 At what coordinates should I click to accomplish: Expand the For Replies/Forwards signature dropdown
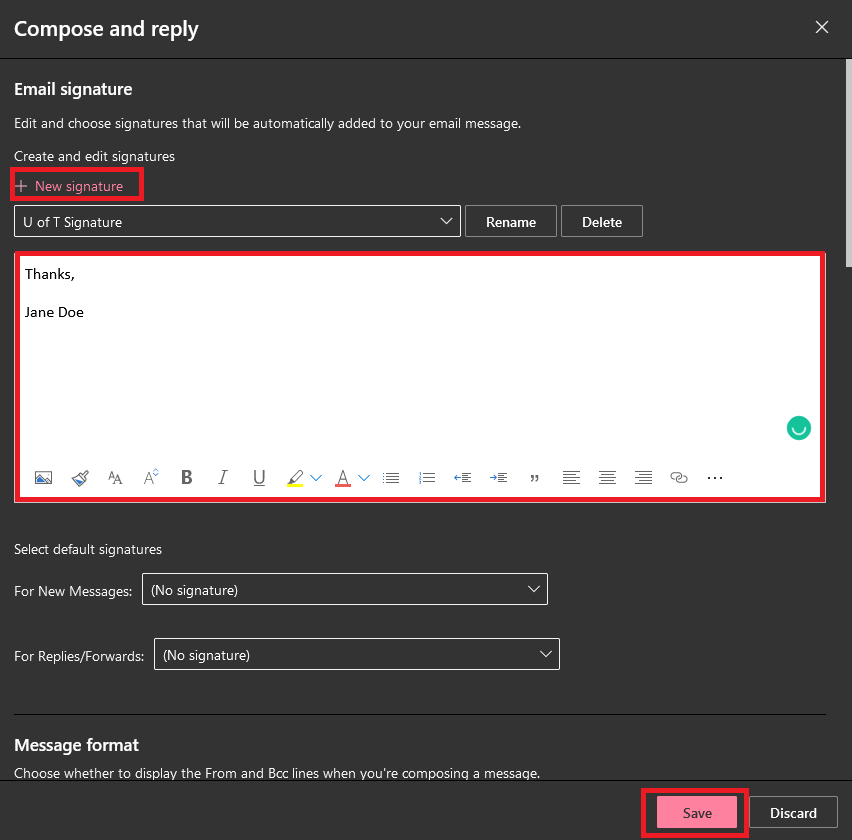(x=356, y=655)
